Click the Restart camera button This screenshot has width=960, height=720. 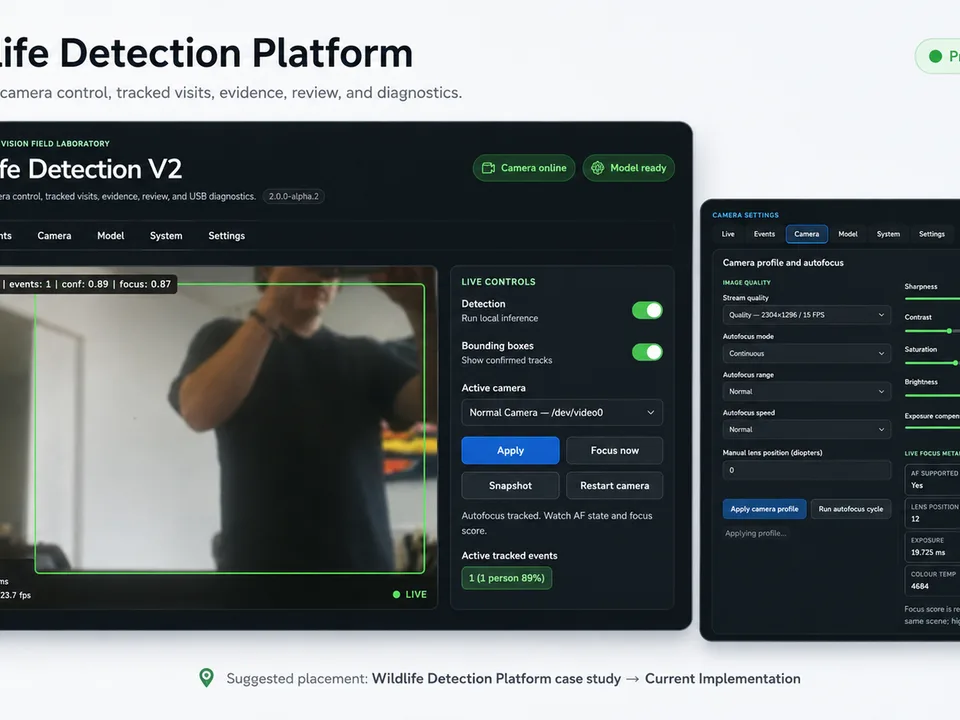[x=615, y=486]
